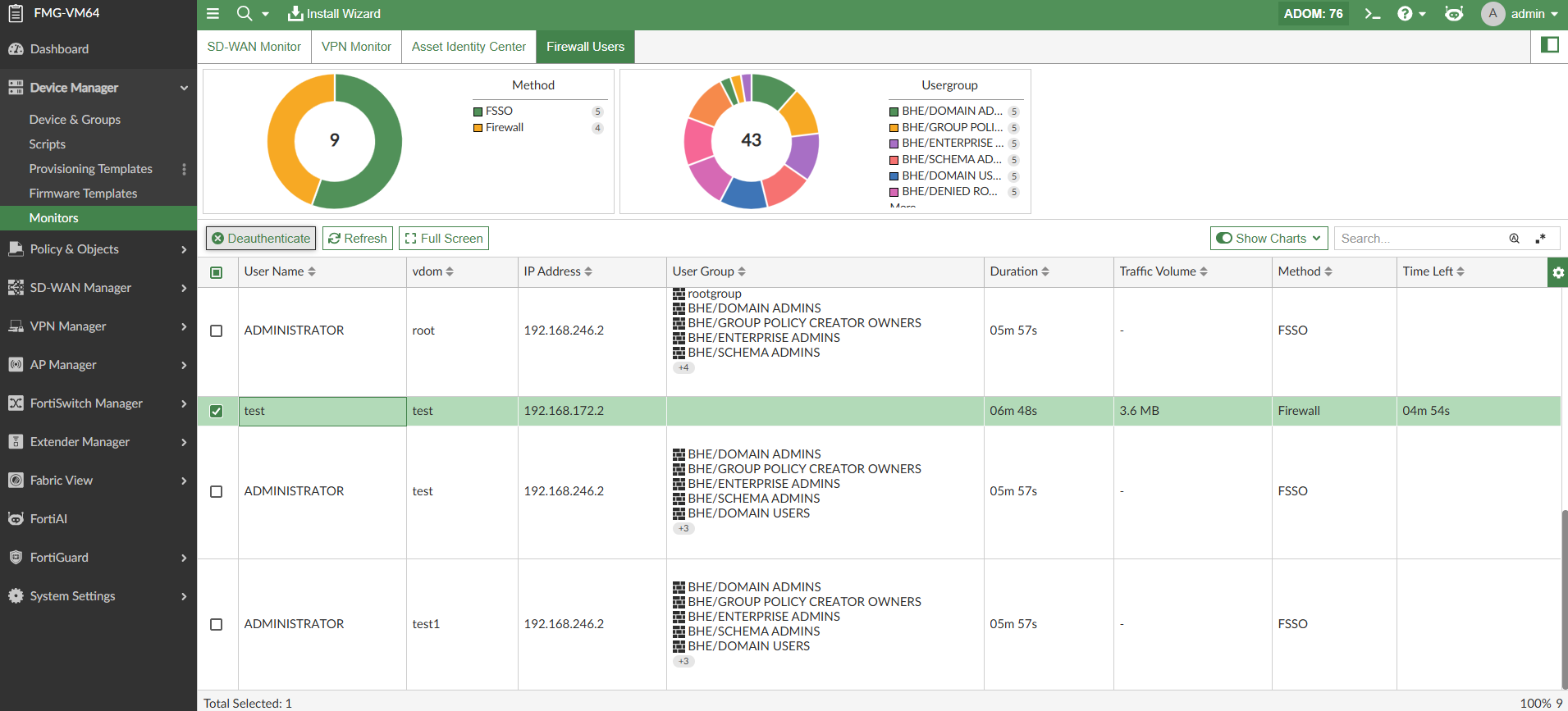Uncheck the selected test user checkbox
Viewport: 1568px width, 711px height.
coord(217,411)
